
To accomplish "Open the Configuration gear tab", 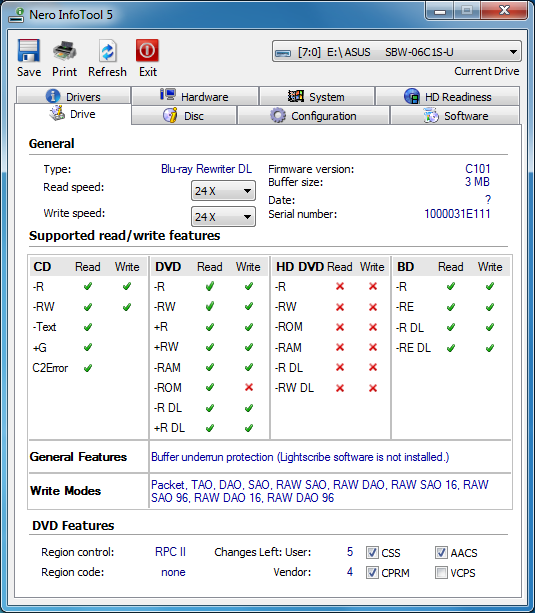I will click(313, 116).
